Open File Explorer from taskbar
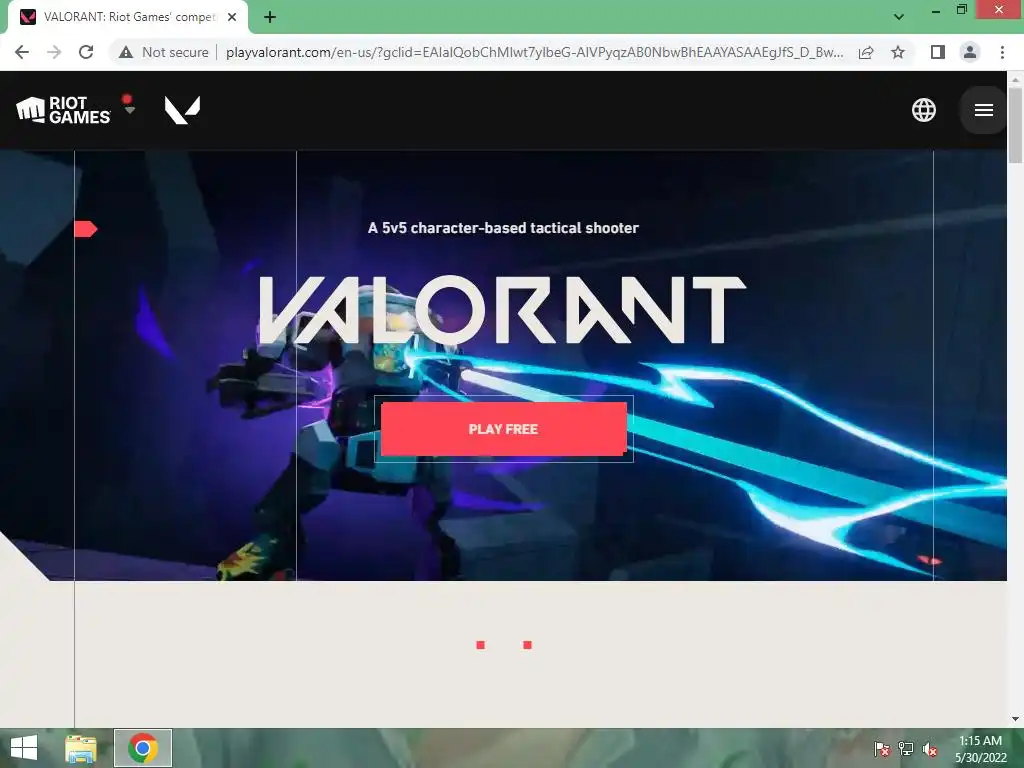 point(81,748)
